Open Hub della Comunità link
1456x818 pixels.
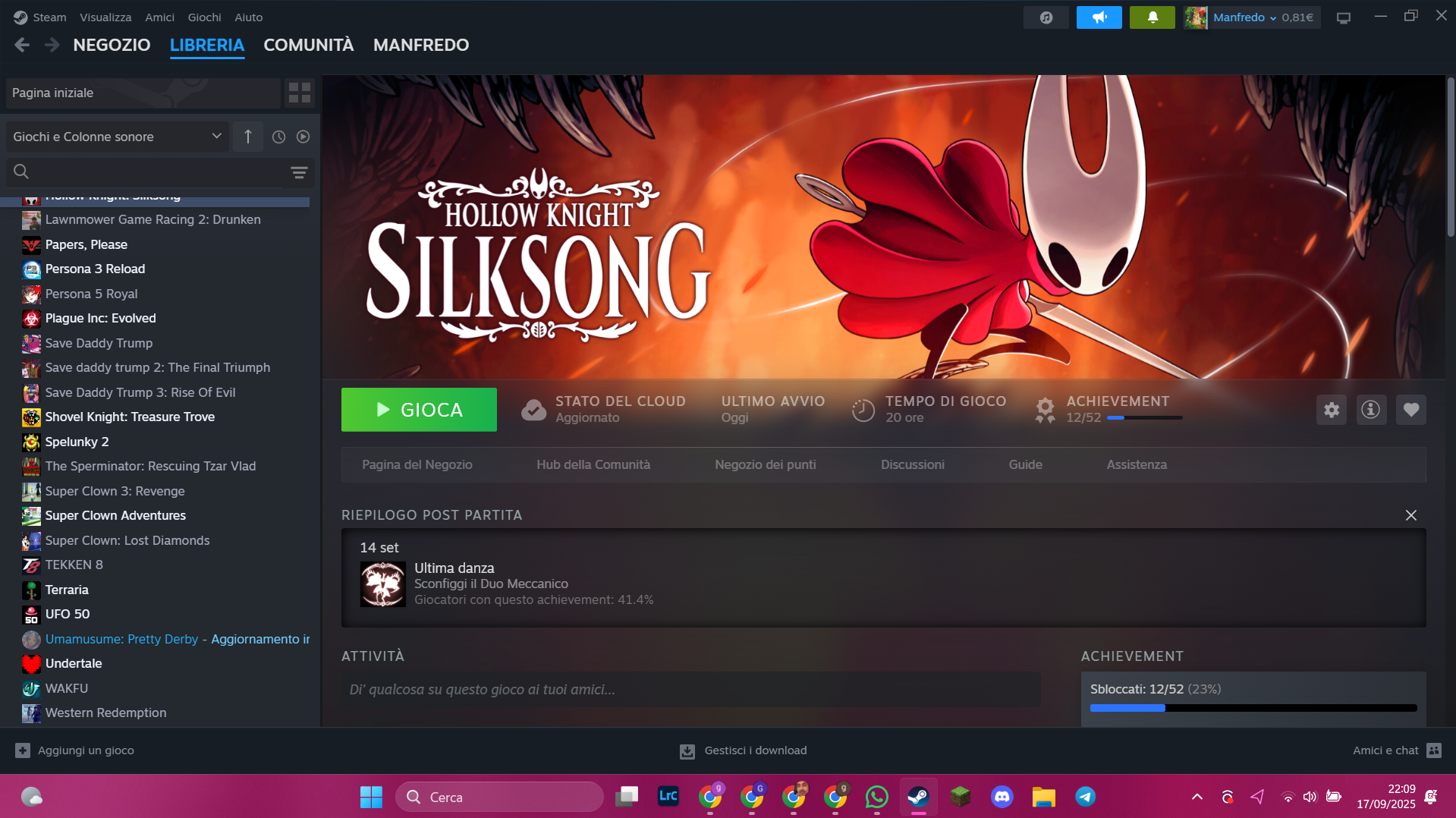point(593,464)
